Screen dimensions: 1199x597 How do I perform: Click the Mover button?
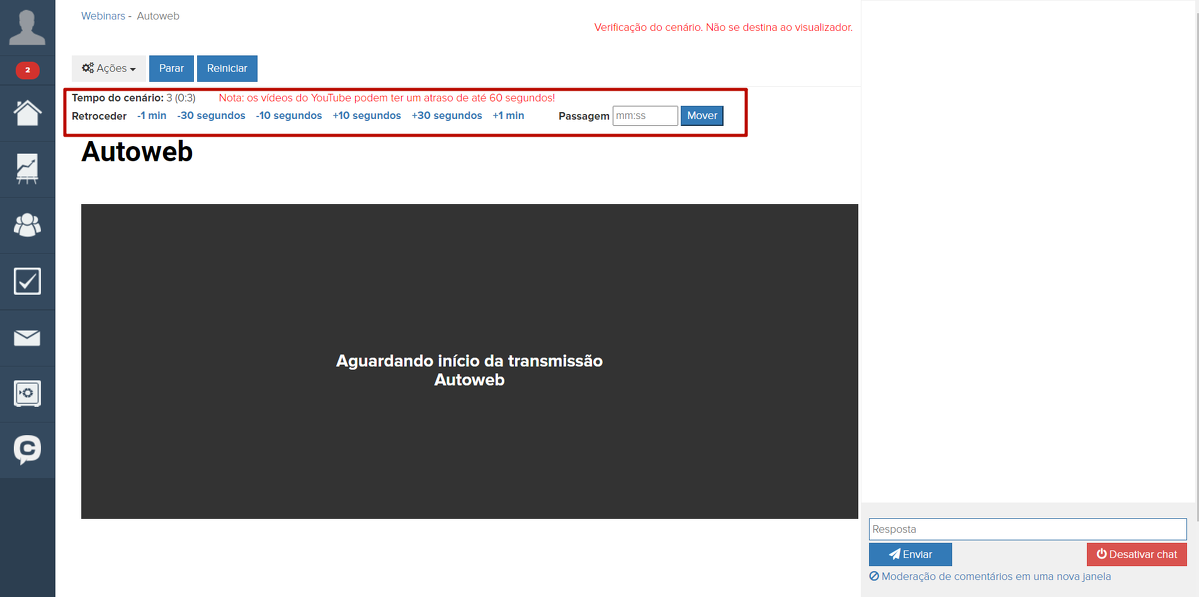coord(702,116)
